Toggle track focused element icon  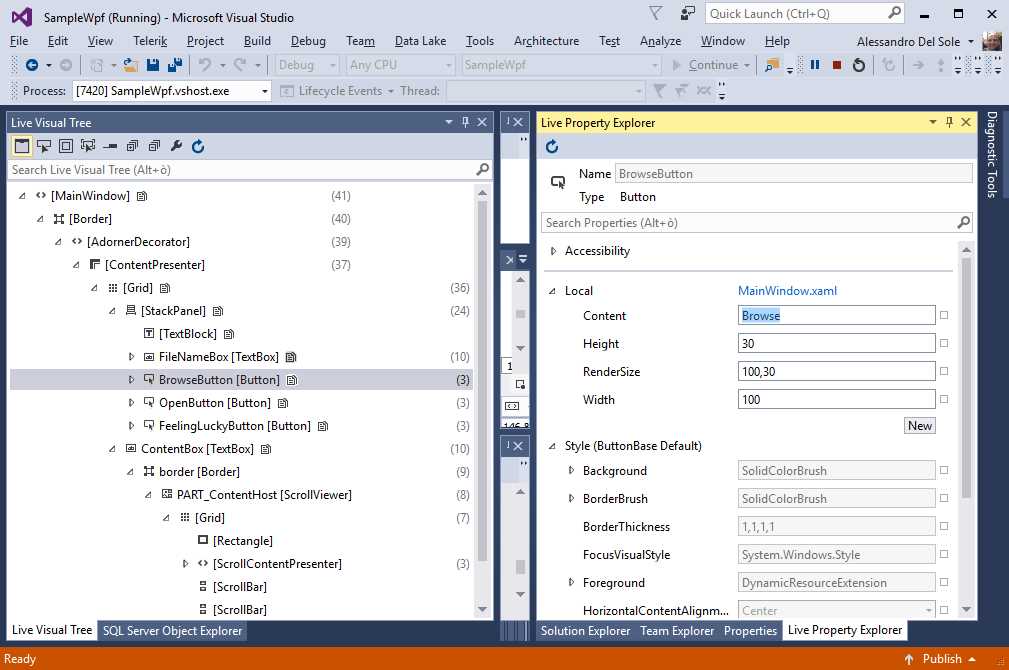click(88, 146)
